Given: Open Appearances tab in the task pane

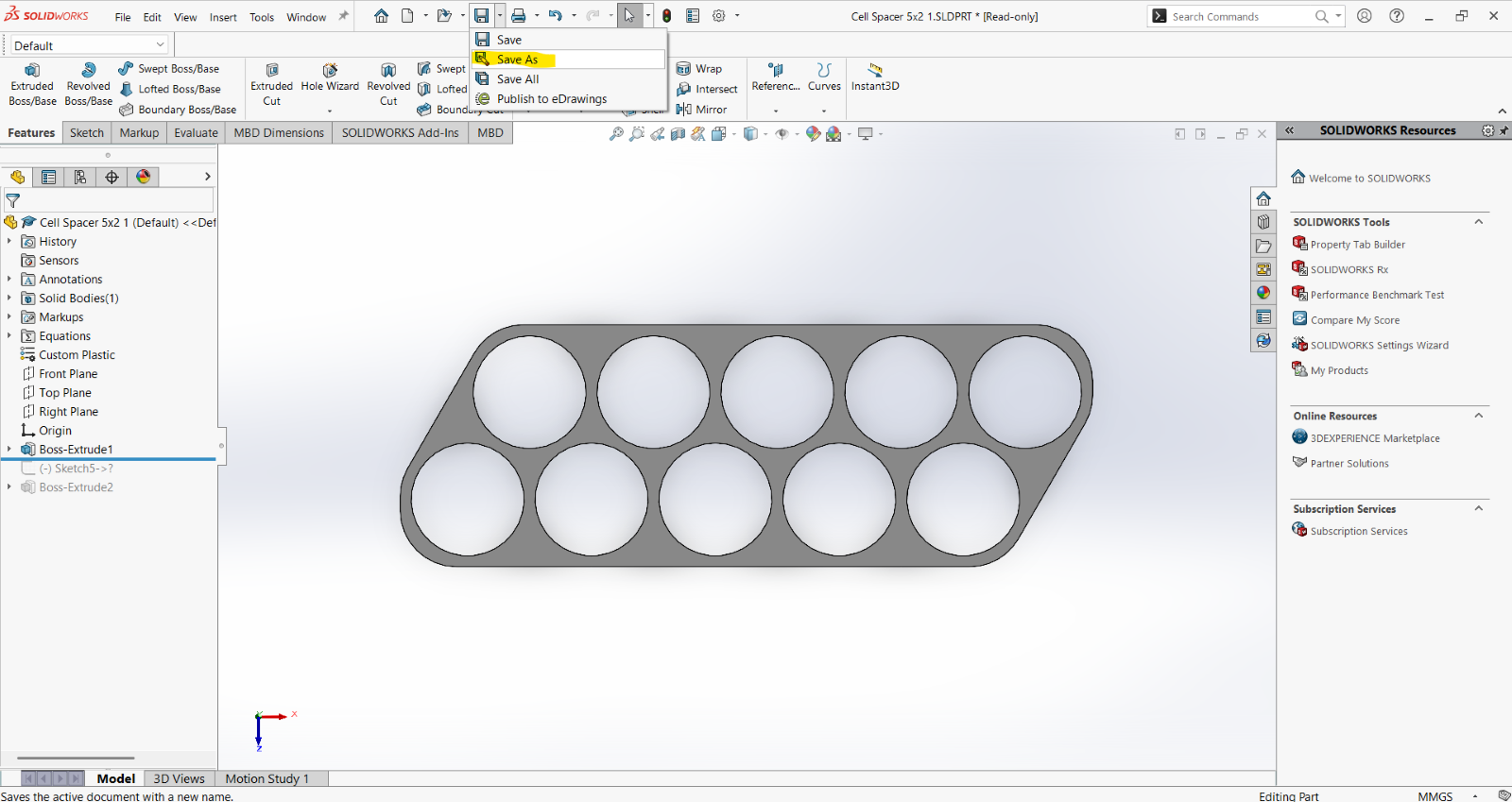Looking at the screenshot, I should (x=1263, y=293).
